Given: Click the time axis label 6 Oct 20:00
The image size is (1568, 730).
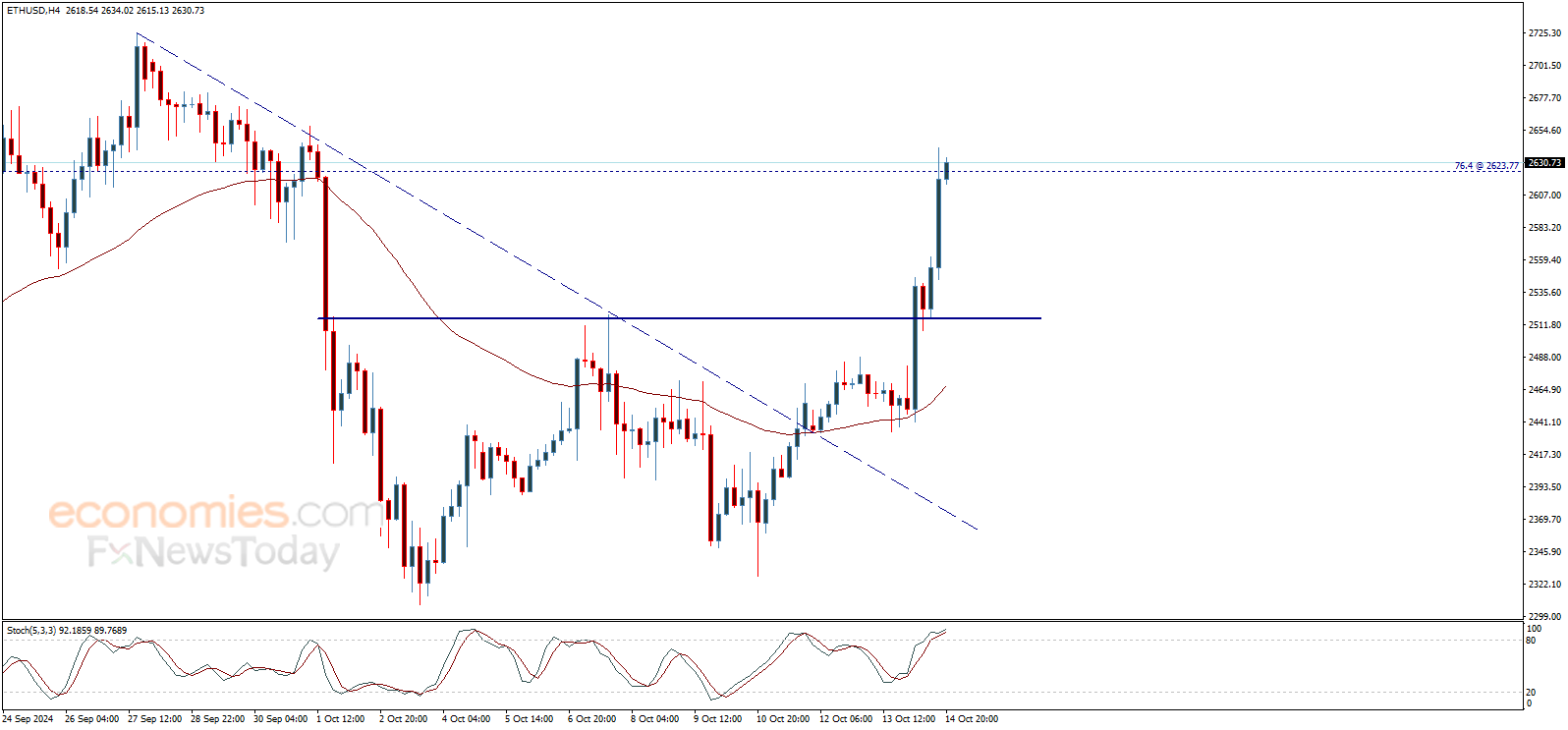Looking at the screenshot, I should click(591, 719).
